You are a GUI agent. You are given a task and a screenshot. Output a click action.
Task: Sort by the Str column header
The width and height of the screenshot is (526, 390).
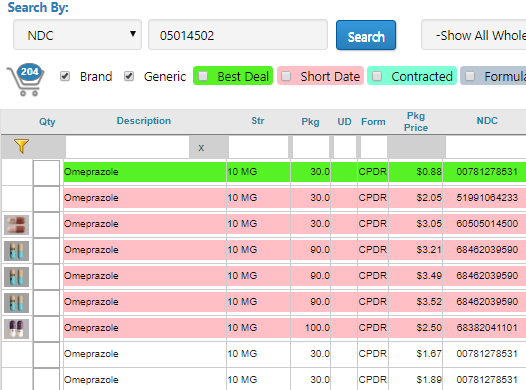258,121
